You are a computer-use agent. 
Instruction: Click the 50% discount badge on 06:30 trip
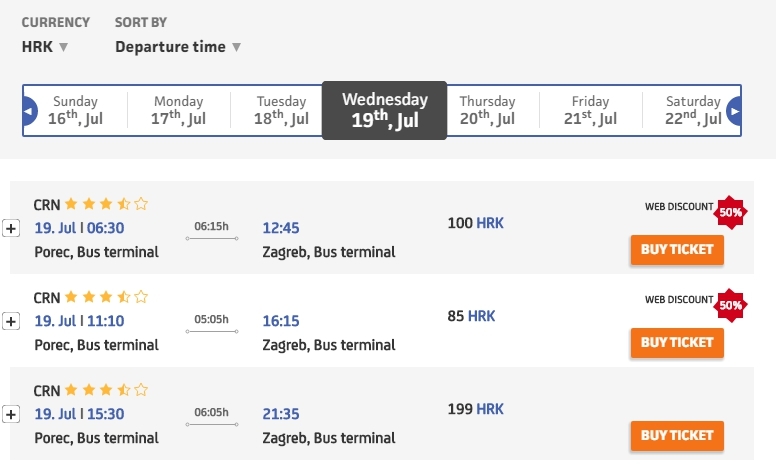coord(730,213)
